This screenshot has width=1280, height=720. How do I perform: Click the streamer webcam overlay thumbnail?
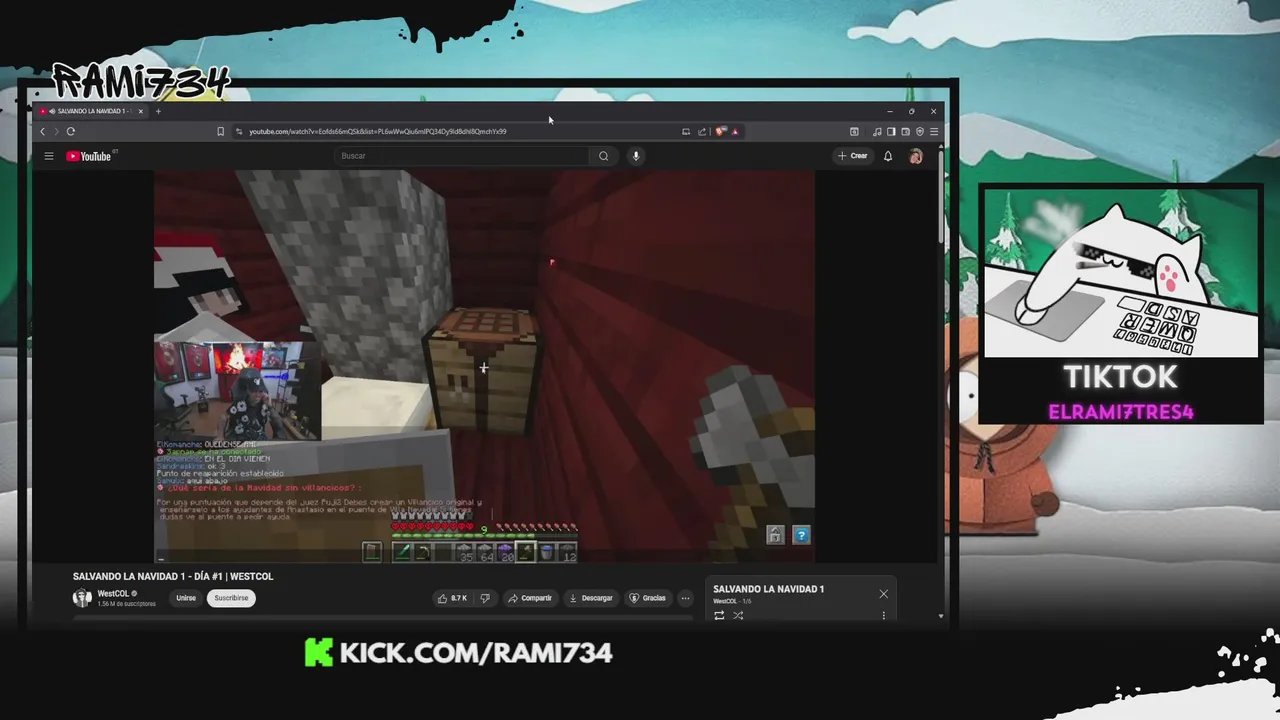click(x=237, y=391)
